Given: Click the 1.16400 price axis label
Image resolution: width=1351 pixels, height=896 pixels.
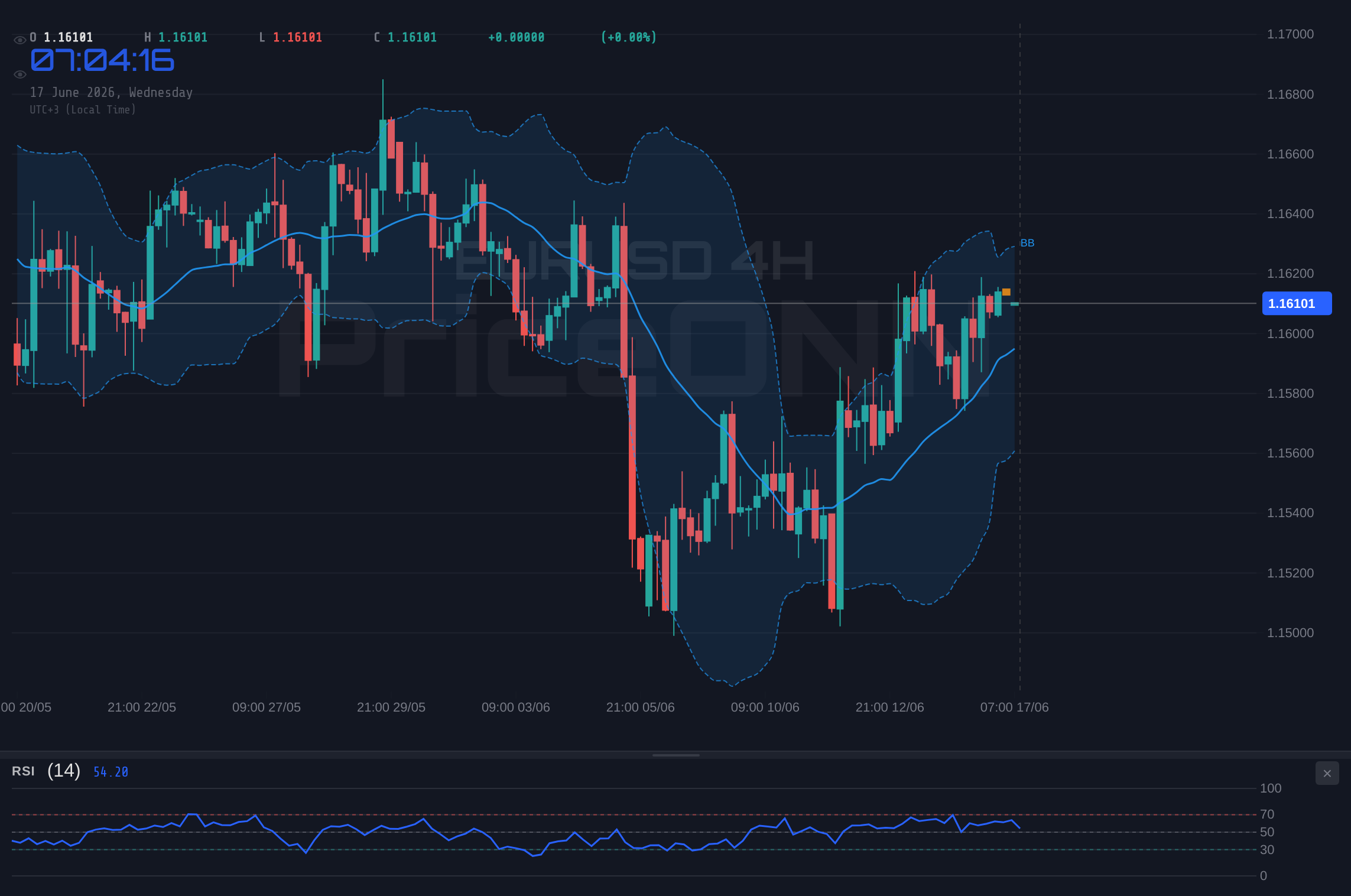Looking at the screenshot, I should tap(1290, 214).
